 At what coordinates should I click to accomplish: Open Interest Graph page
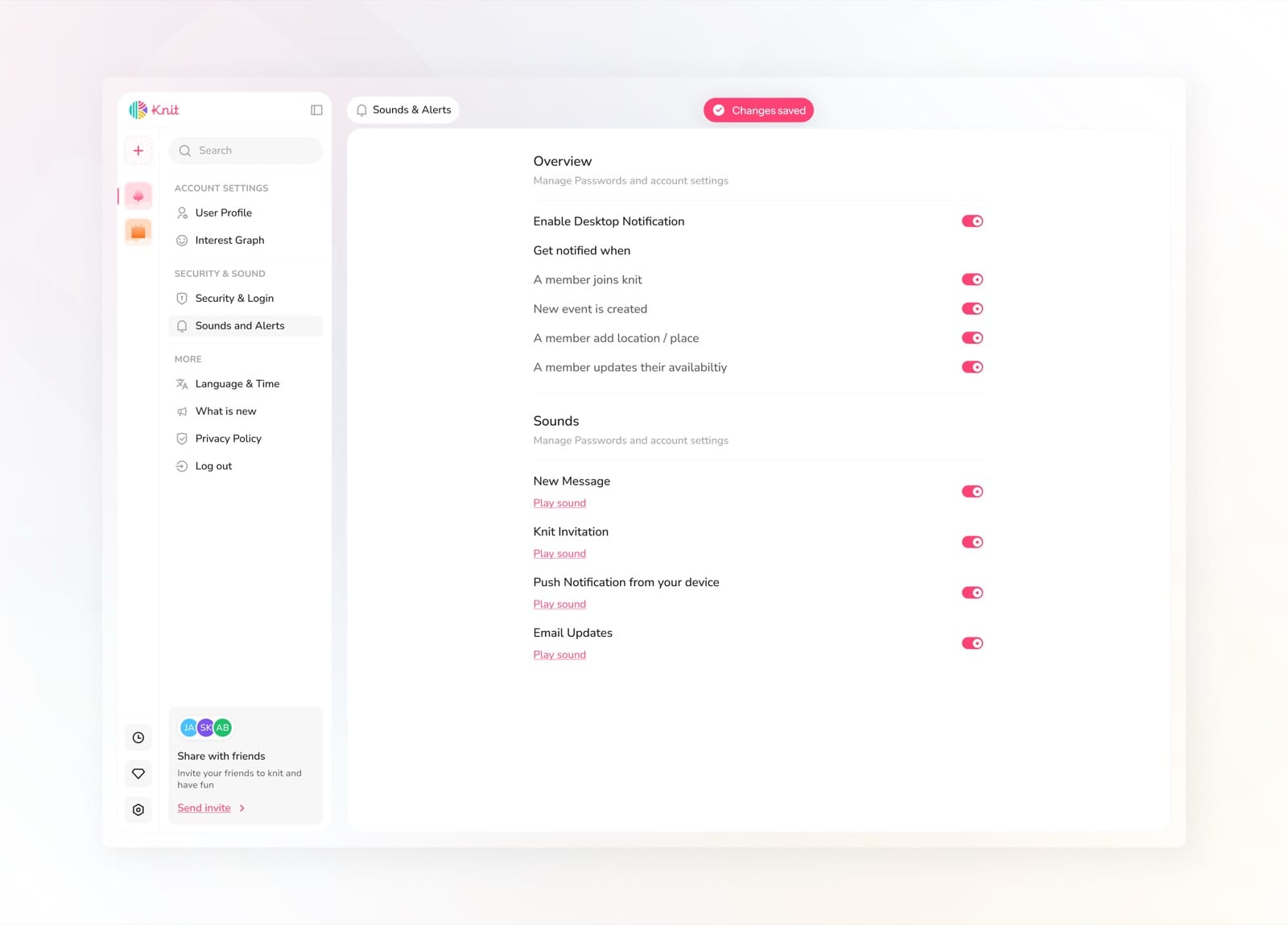[246, 240]
